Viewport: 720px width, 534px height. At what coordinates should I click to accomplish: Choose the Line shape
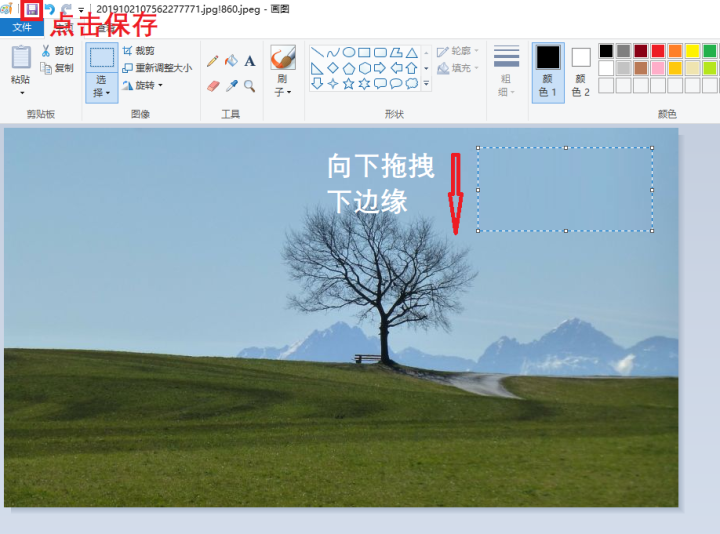[x=317, y=52]
